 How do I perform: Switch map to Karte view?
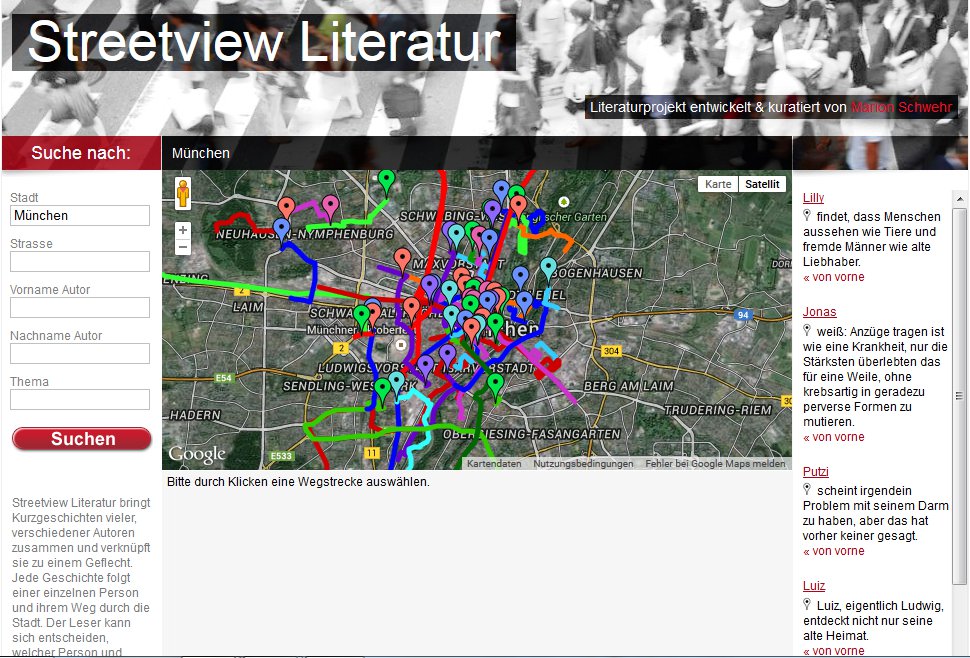tap(718, 184)
